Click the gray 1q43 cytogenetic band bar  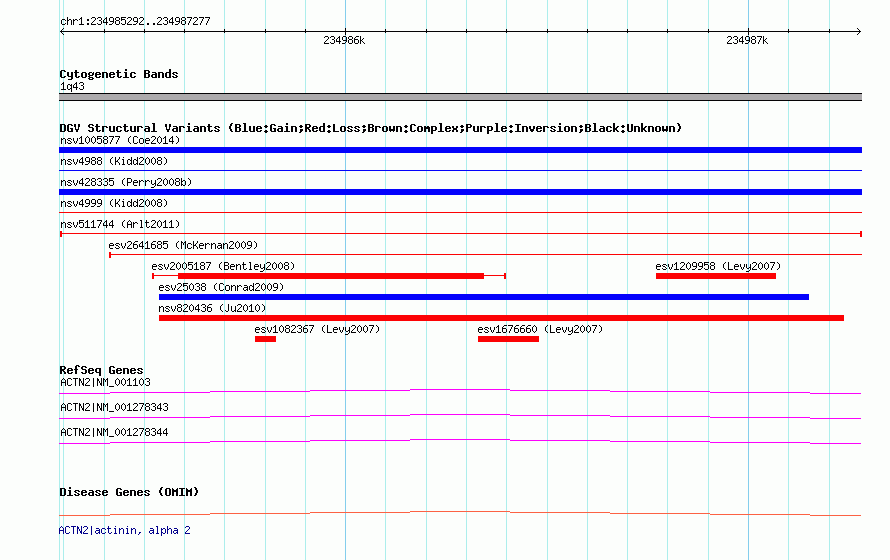[460, 97]
